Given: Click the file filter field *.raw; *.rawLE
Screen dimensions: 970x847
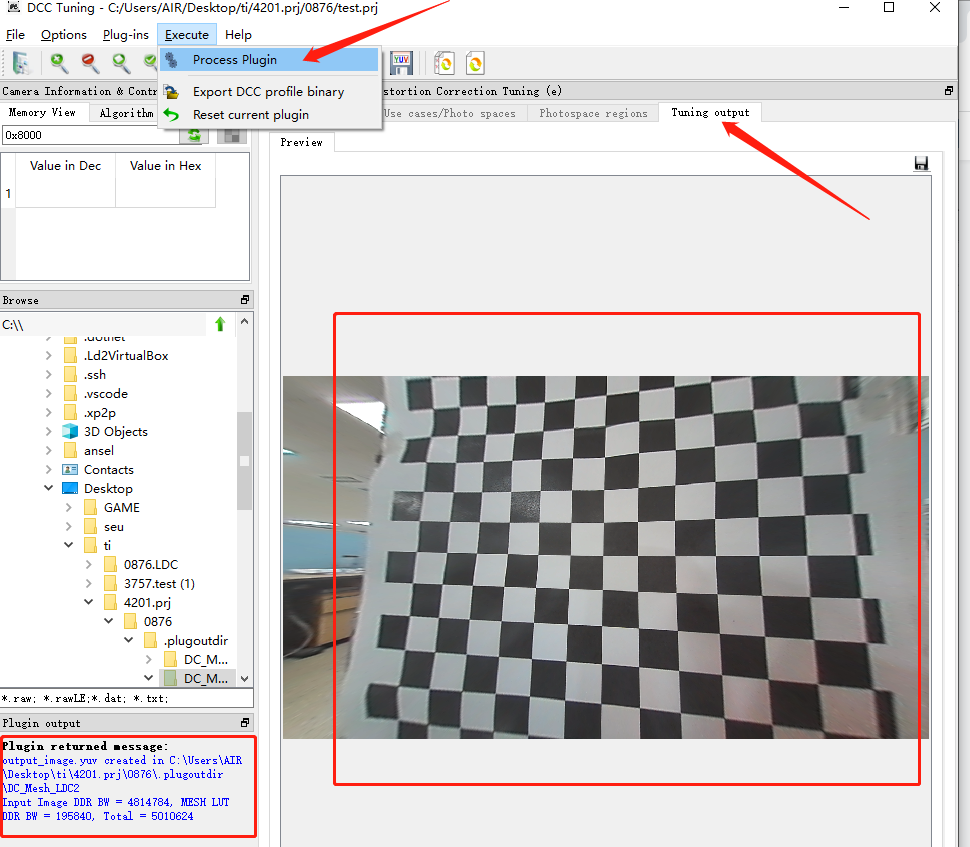Looking at the screenshot, I should click(x=127, y=698).
